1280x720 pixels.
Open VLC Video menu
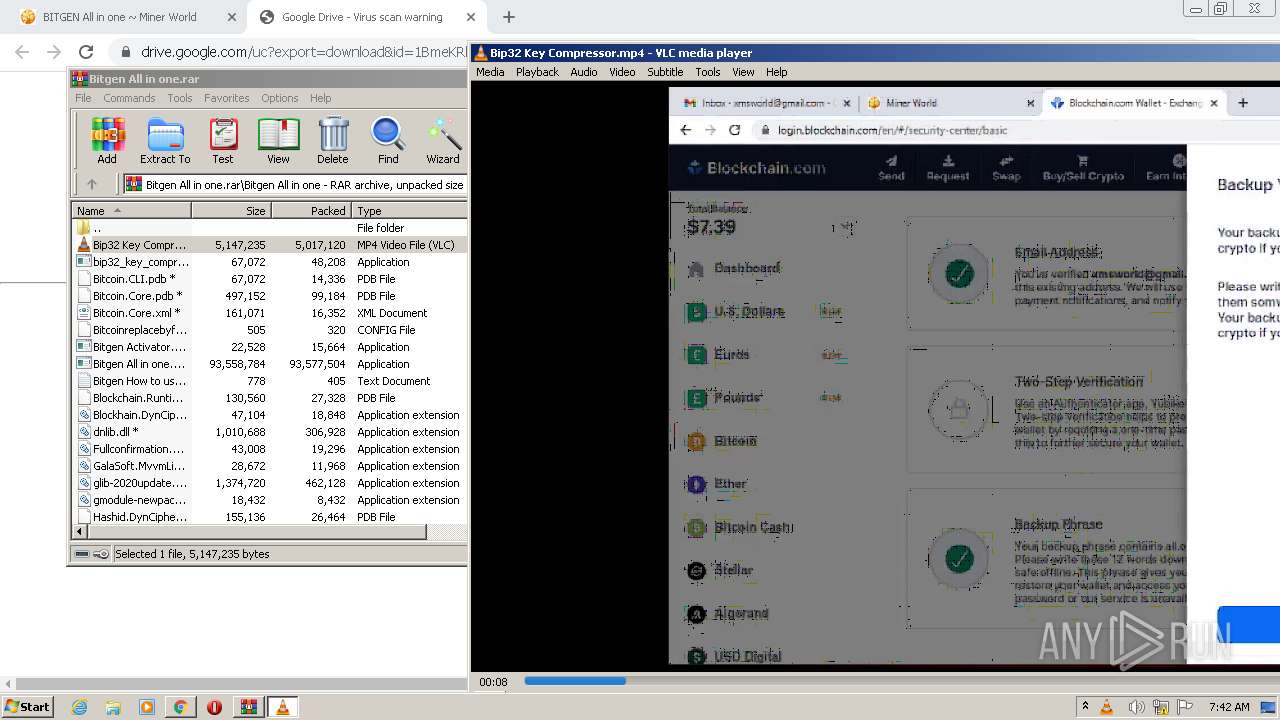[x=622, y=72]
